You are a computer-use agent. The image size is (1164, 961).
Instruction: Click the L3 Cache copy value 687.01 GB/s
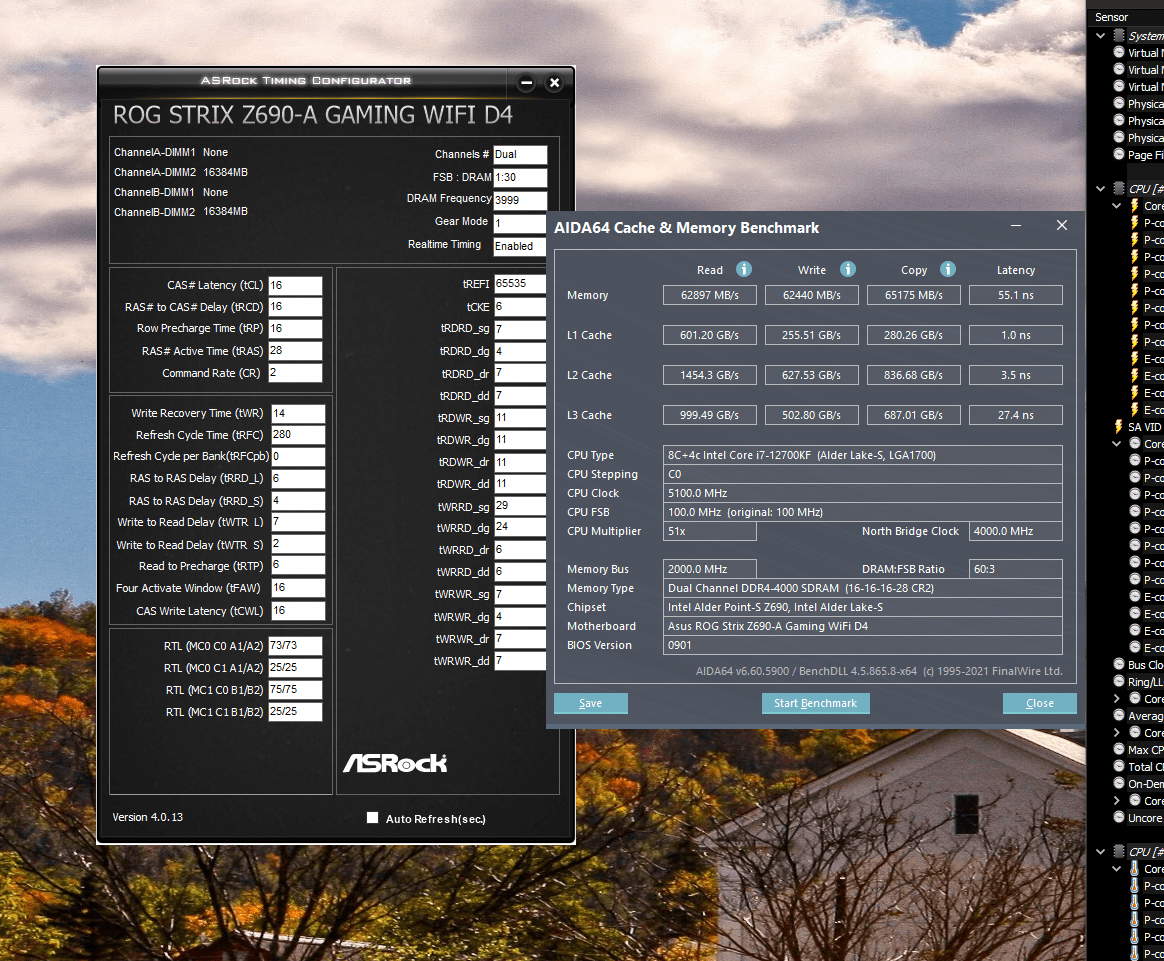pos(913,416)
